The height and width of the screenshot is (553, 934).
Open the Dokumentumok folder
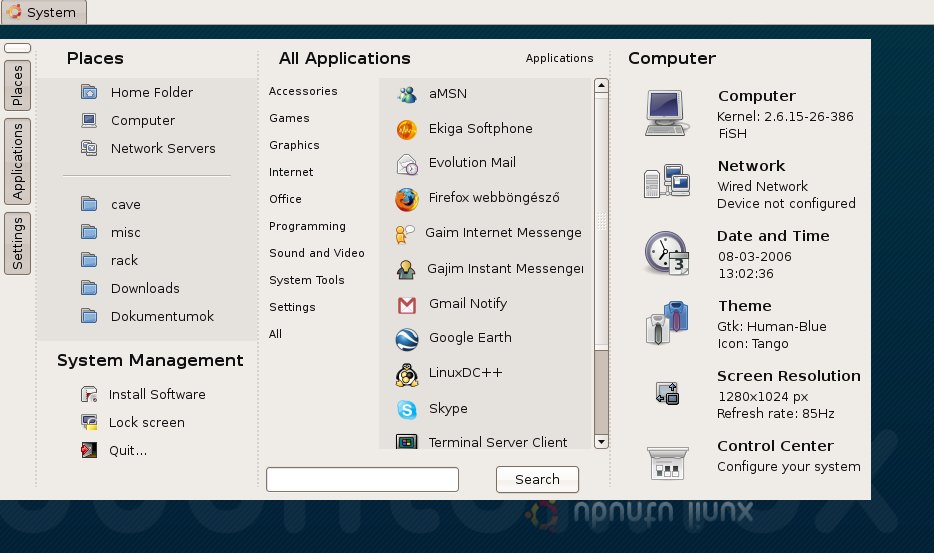click(162, 316)
